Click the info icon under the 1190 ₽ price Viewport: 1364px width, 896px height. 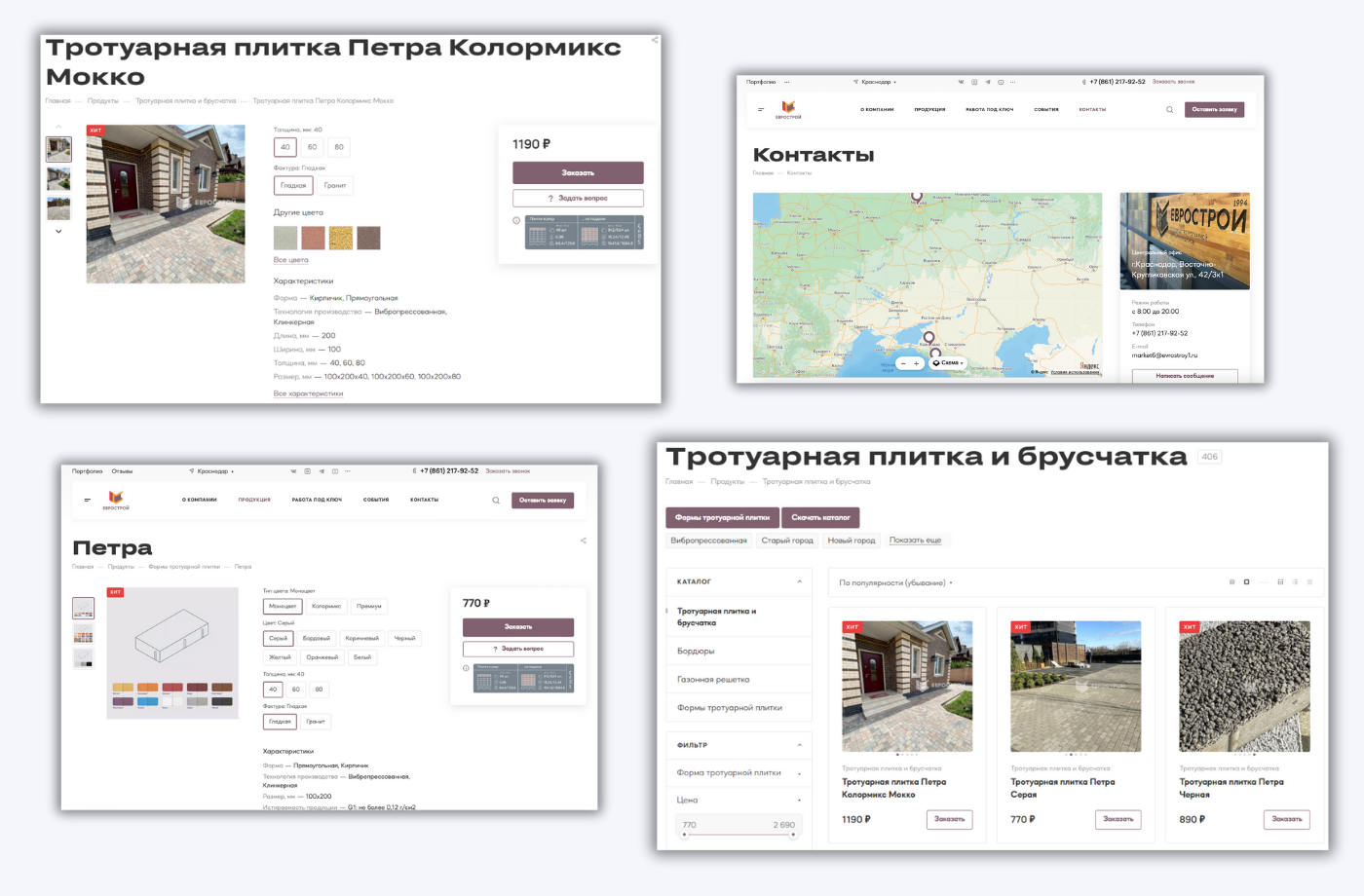point(516,220)
